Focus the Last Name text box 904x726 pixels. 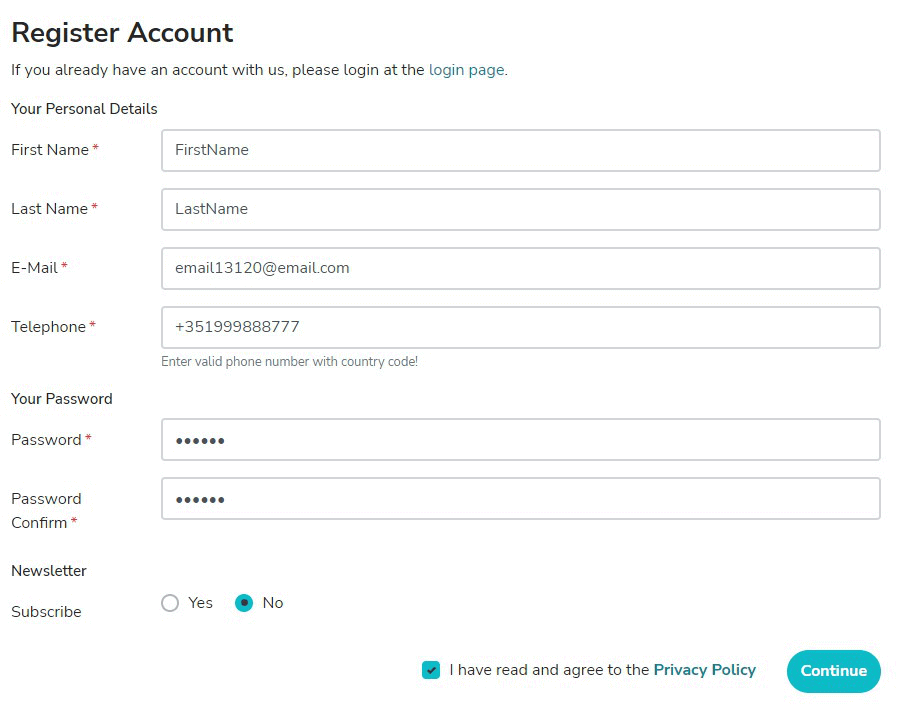pos(520,209)
